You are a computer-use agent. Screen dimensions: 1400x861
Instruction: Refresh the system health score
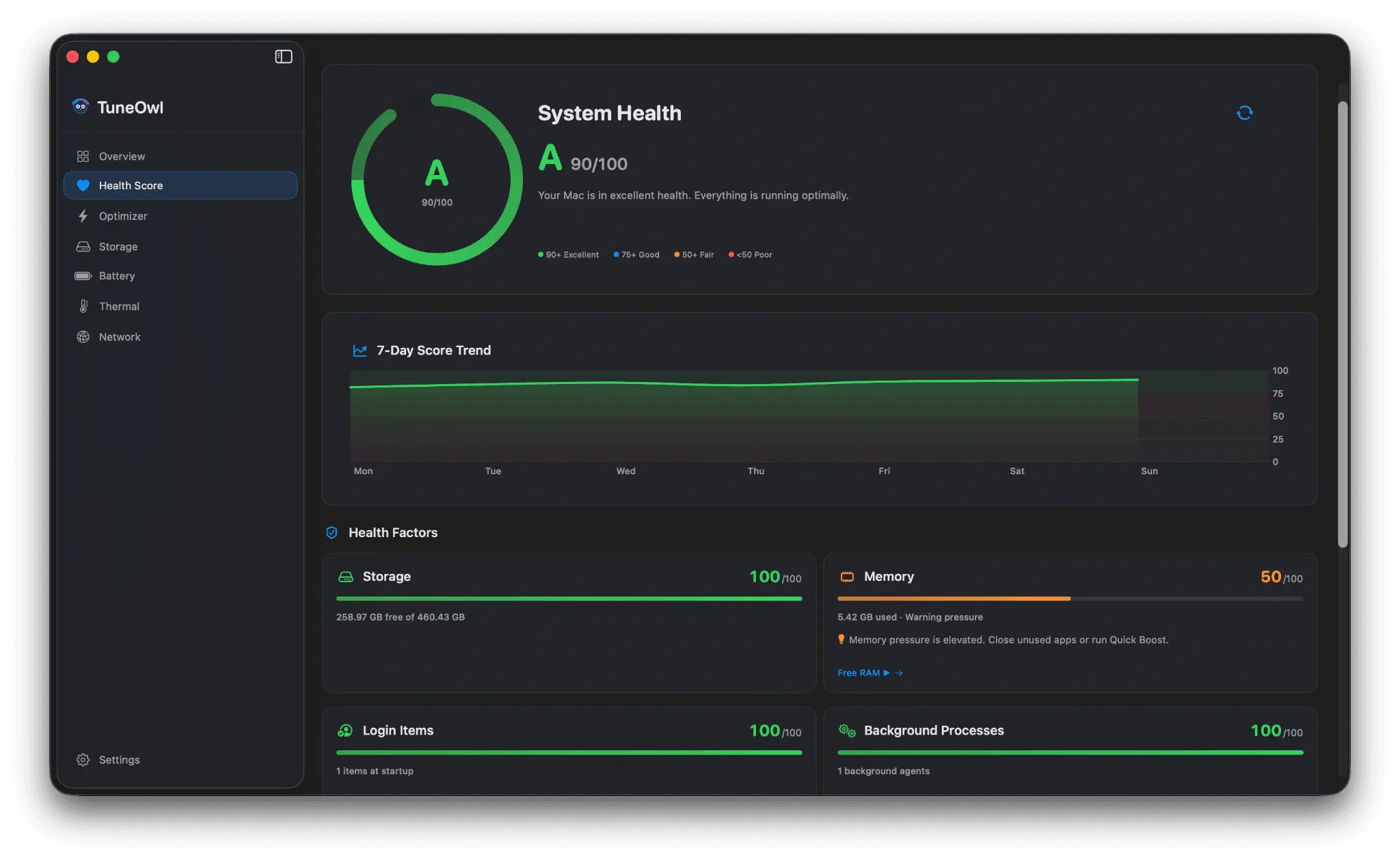pyautogui.click(x=1245, y=113)
